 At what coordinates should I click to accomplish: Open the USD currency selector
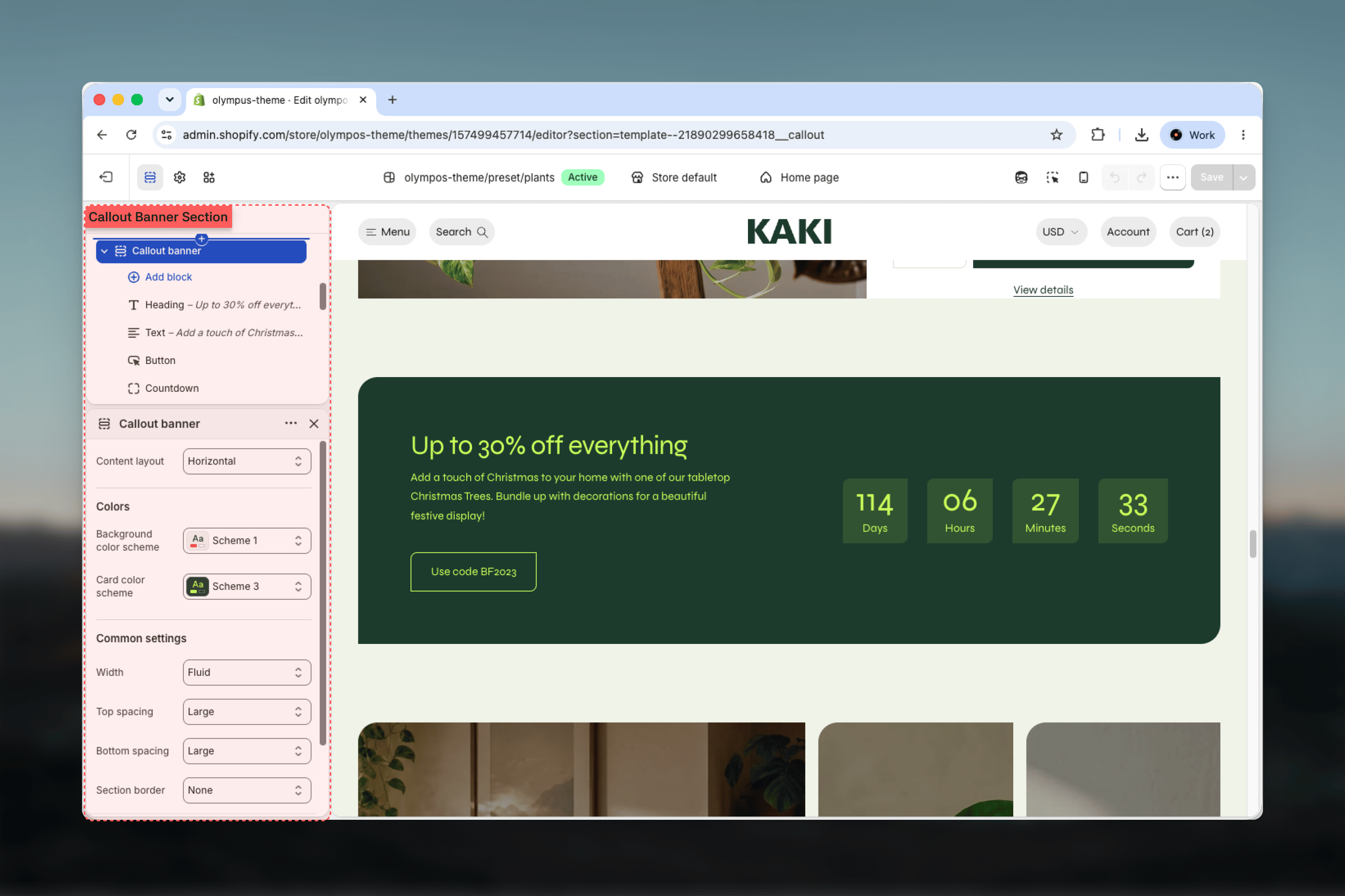pos(1061,232)
